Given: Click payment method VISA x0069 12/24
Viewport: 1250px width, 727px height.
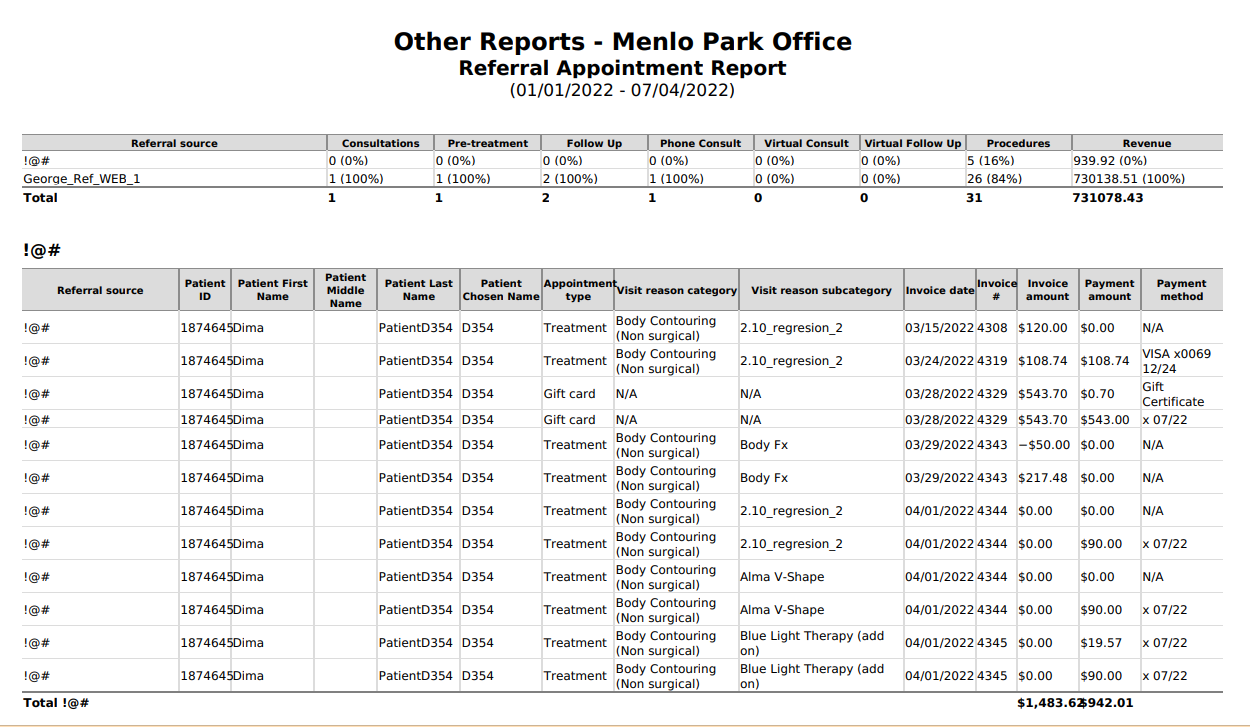Looking at the screenshot, I should click(x=1176, y=361).
